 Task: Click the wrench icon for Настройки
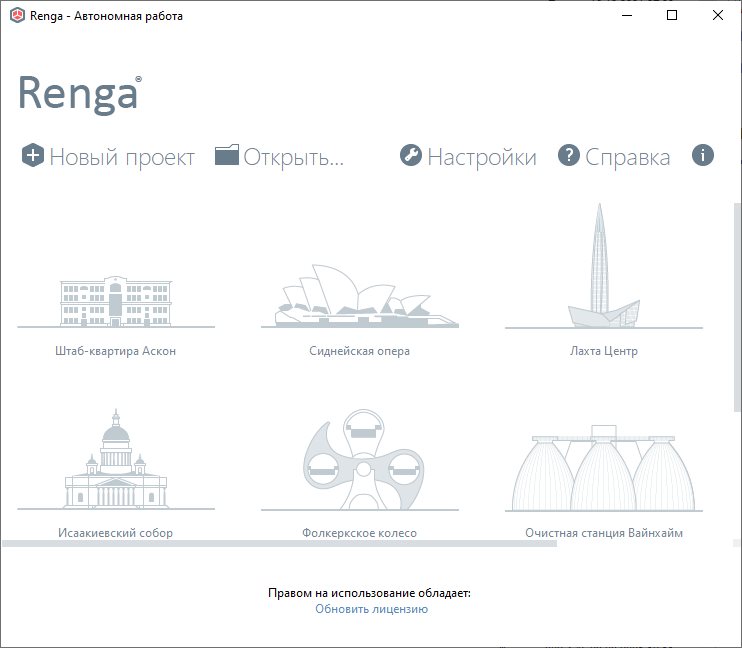coord(411,155)
